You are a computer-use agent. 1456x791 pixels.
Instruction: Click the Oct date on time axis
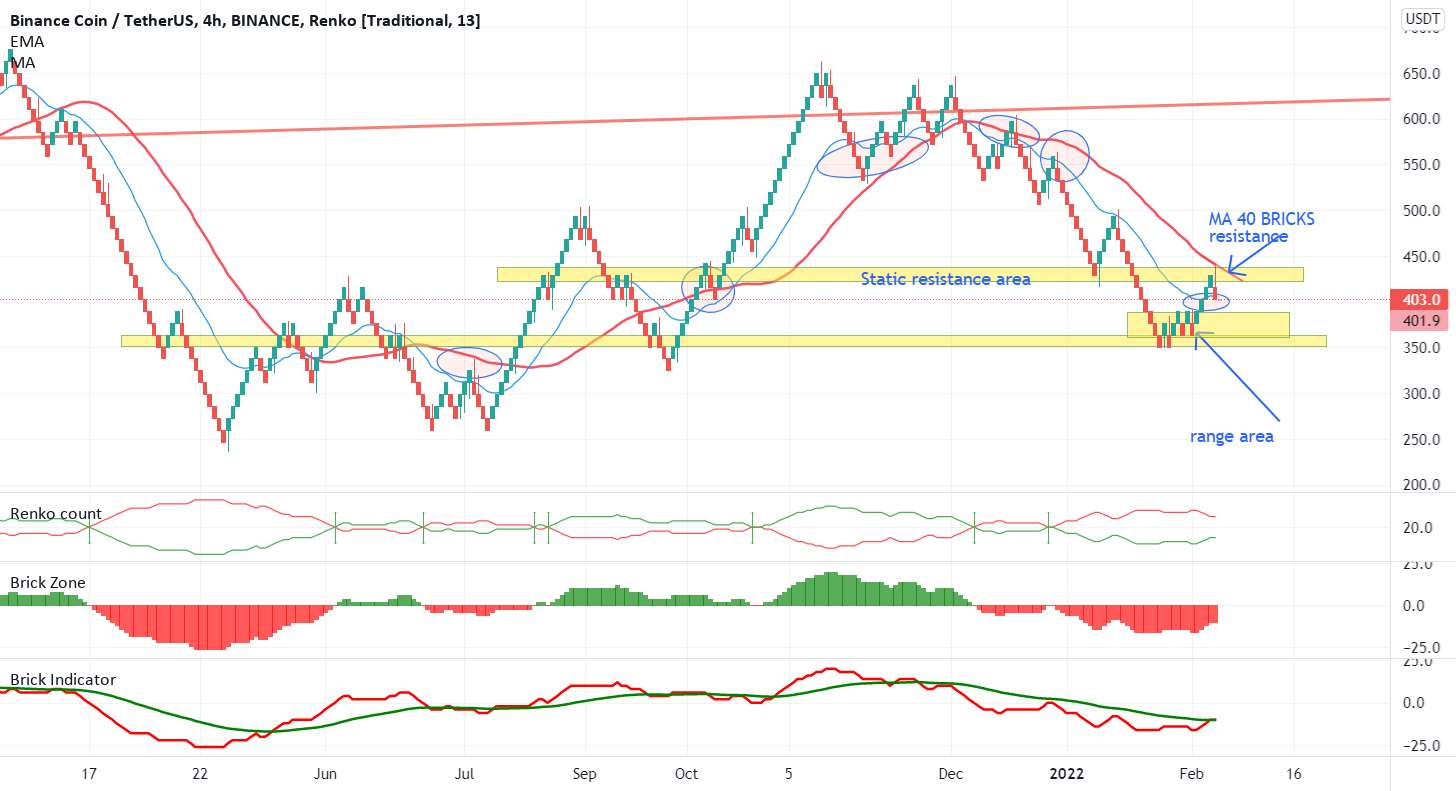click(686, 774)
